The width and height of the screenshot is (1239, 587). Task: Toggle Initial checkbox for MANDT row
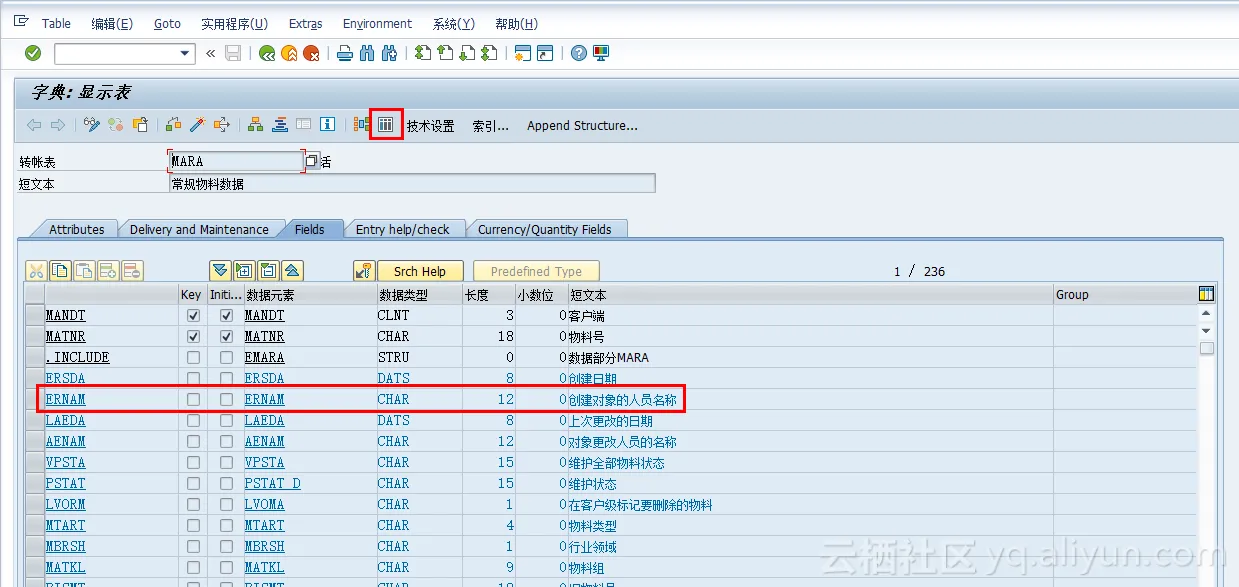click(227, 315)
